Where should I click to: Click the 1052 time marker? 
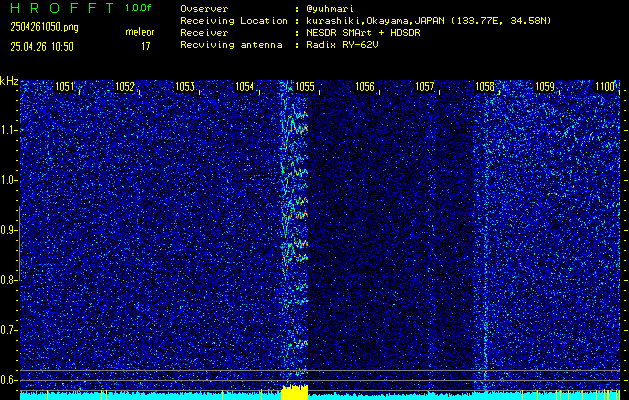125,87
